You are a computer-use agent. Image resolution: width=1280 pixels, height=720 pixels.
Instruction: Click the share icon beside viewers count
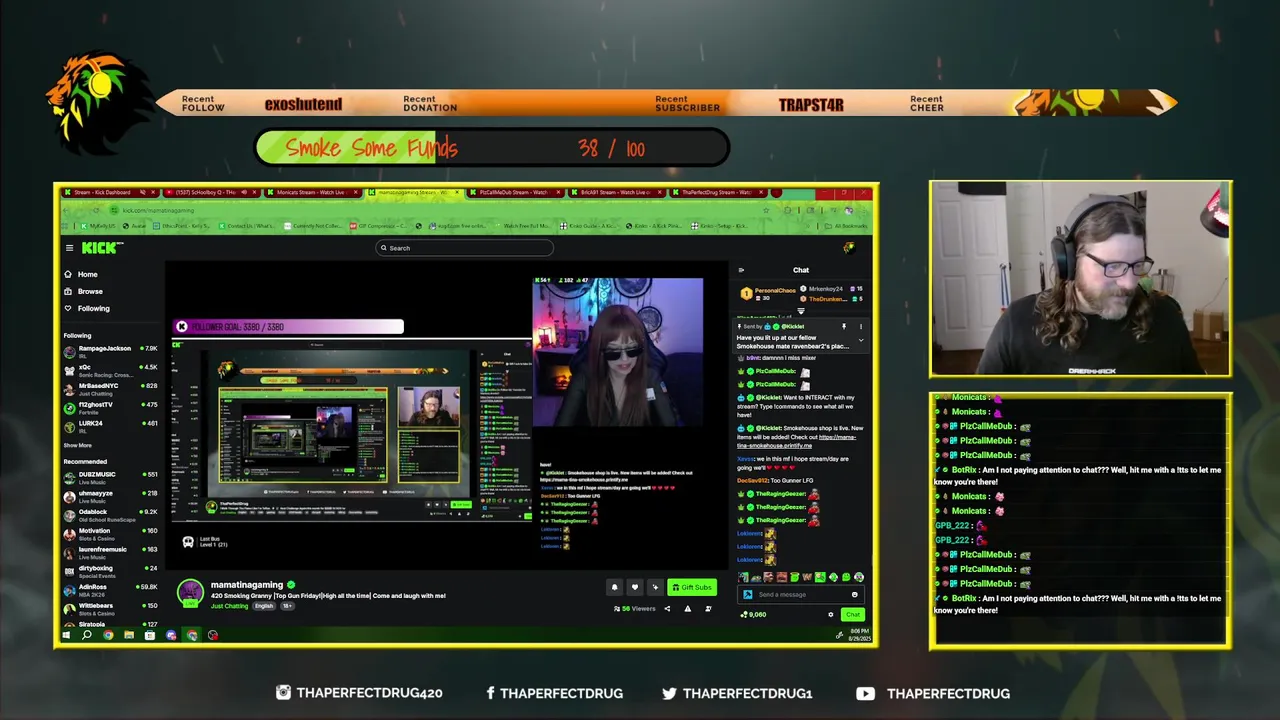point(667,609)
